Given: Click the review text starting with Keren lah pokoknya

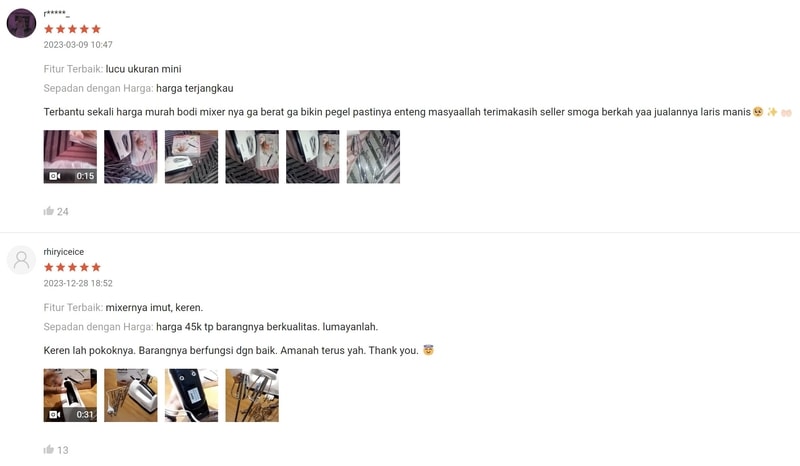Looking at the screenshot, I should tap(238, 350).
